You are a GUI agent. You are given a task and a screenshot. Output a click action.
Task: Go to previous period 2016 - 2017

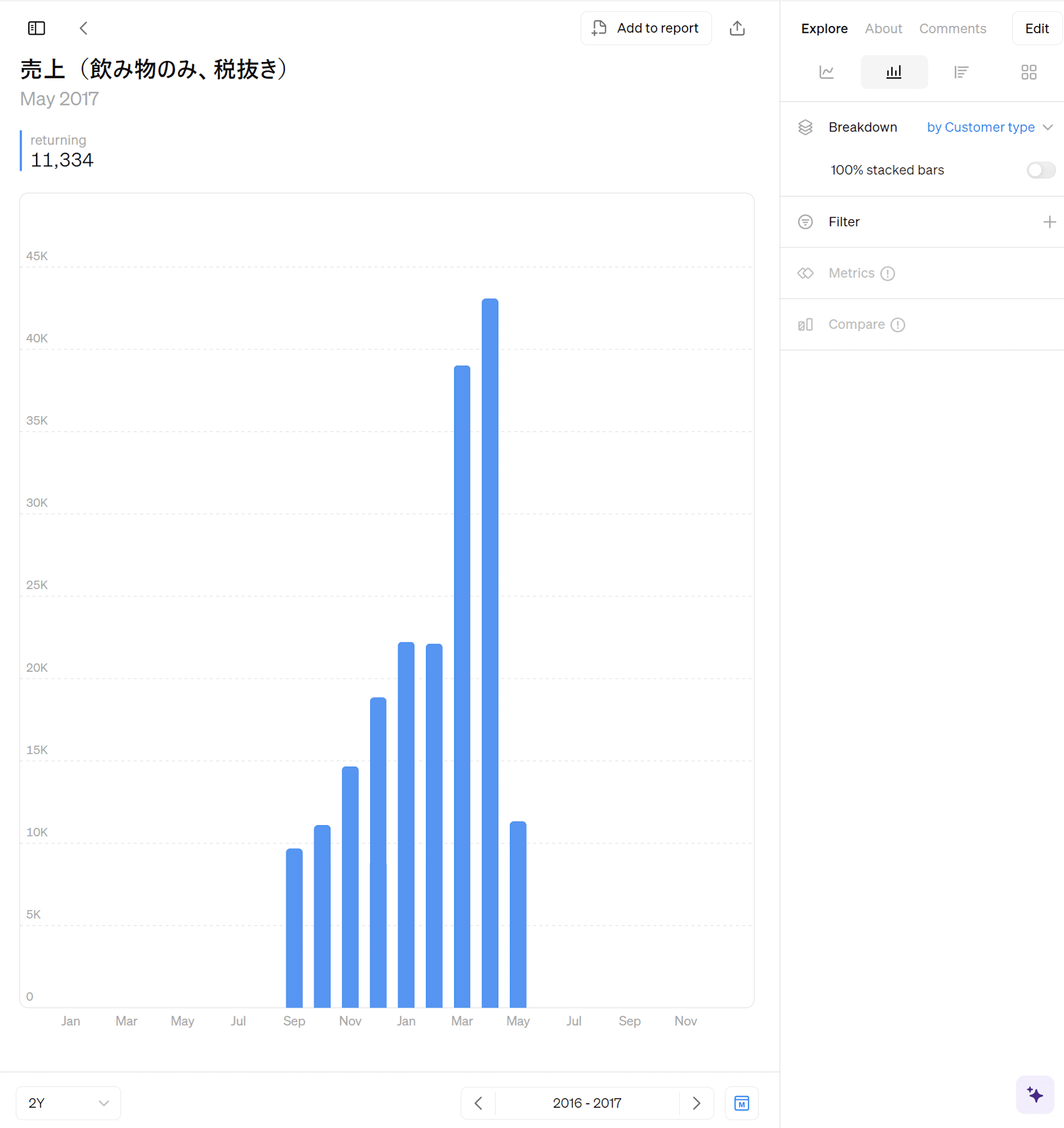478,1103
